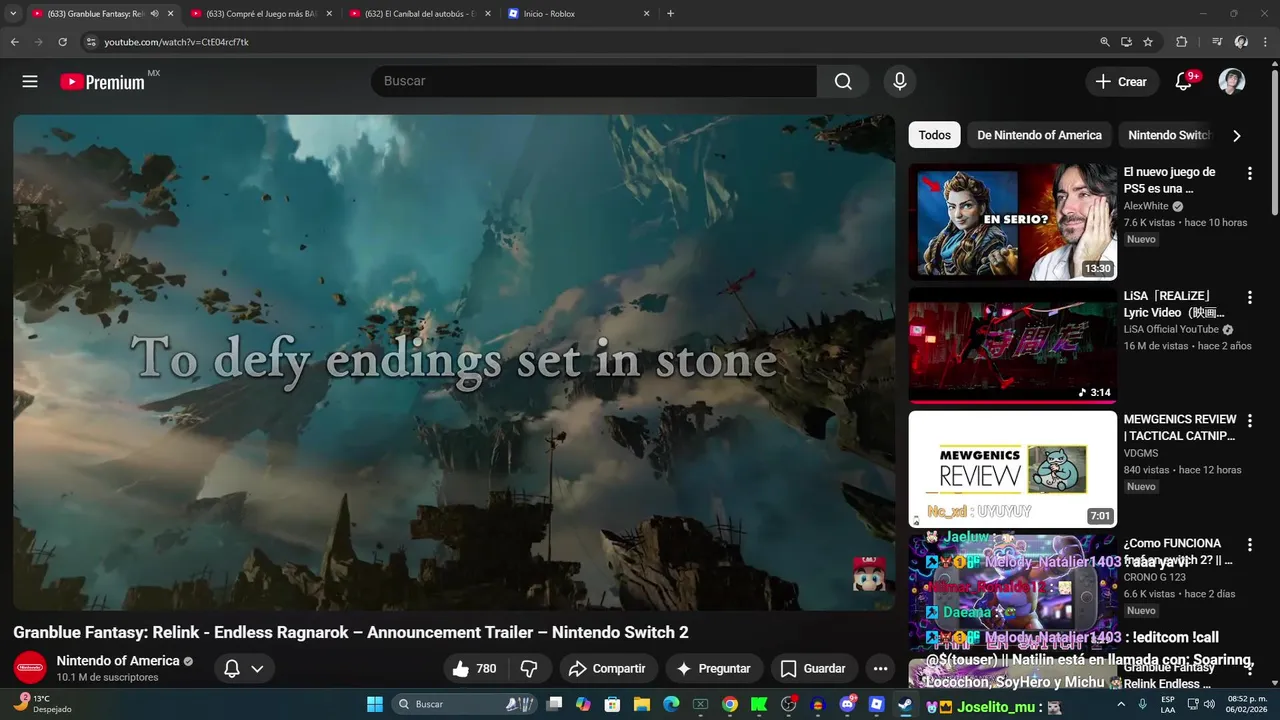
Task: Bookmark this page with star icon
Action: tap(1148, 42)
